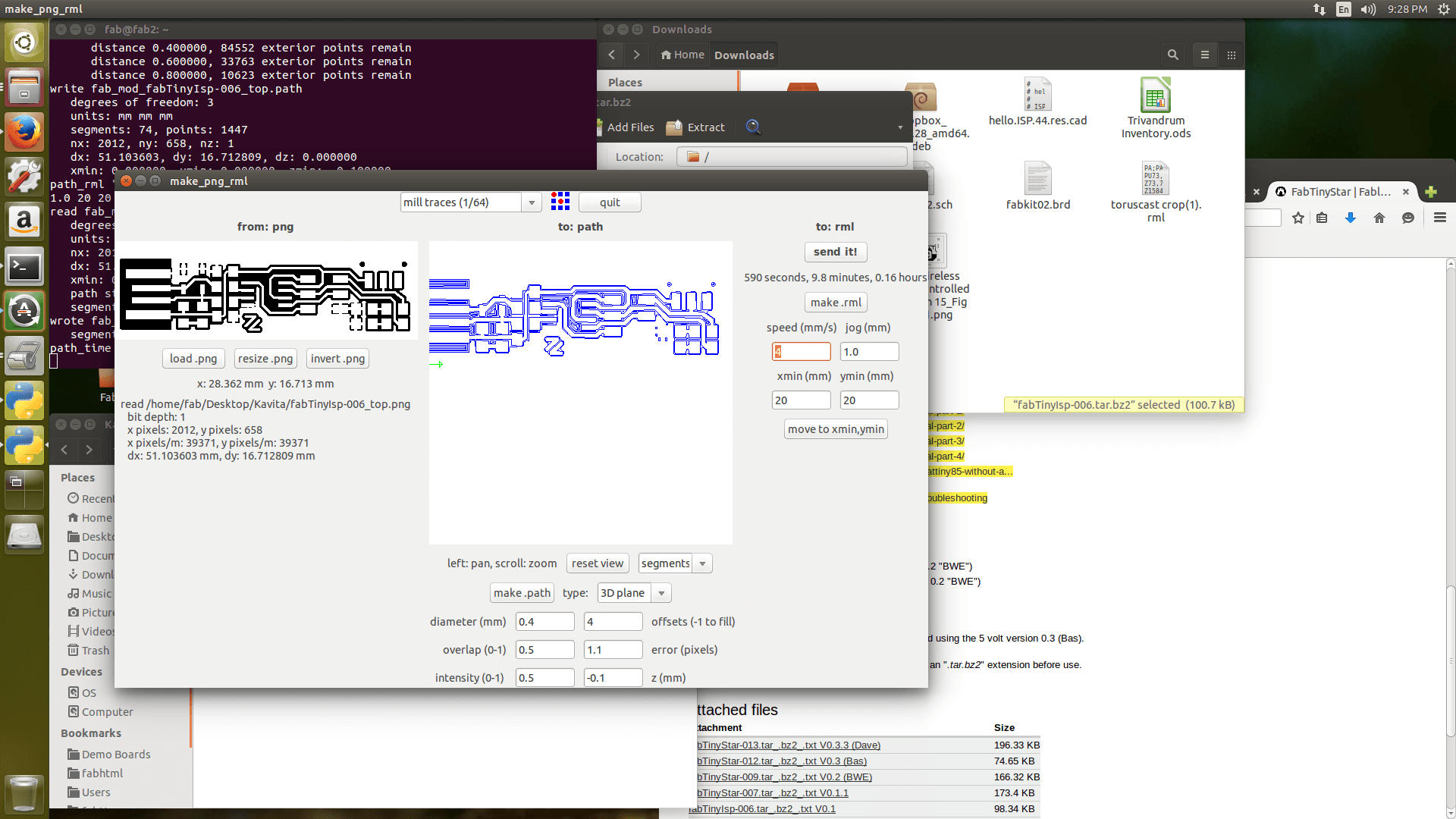The image size is (1456, 819).
Task: Open the En keyboard layout indicator
Action: (x=1344, y=9)
